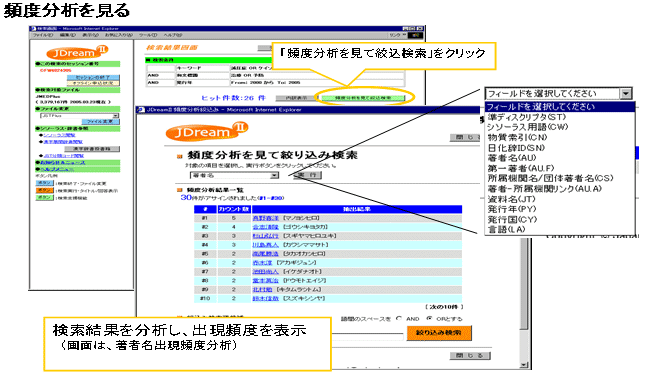
Task: Open the ツール(T) menu
Action: click(x=148, y=35)
